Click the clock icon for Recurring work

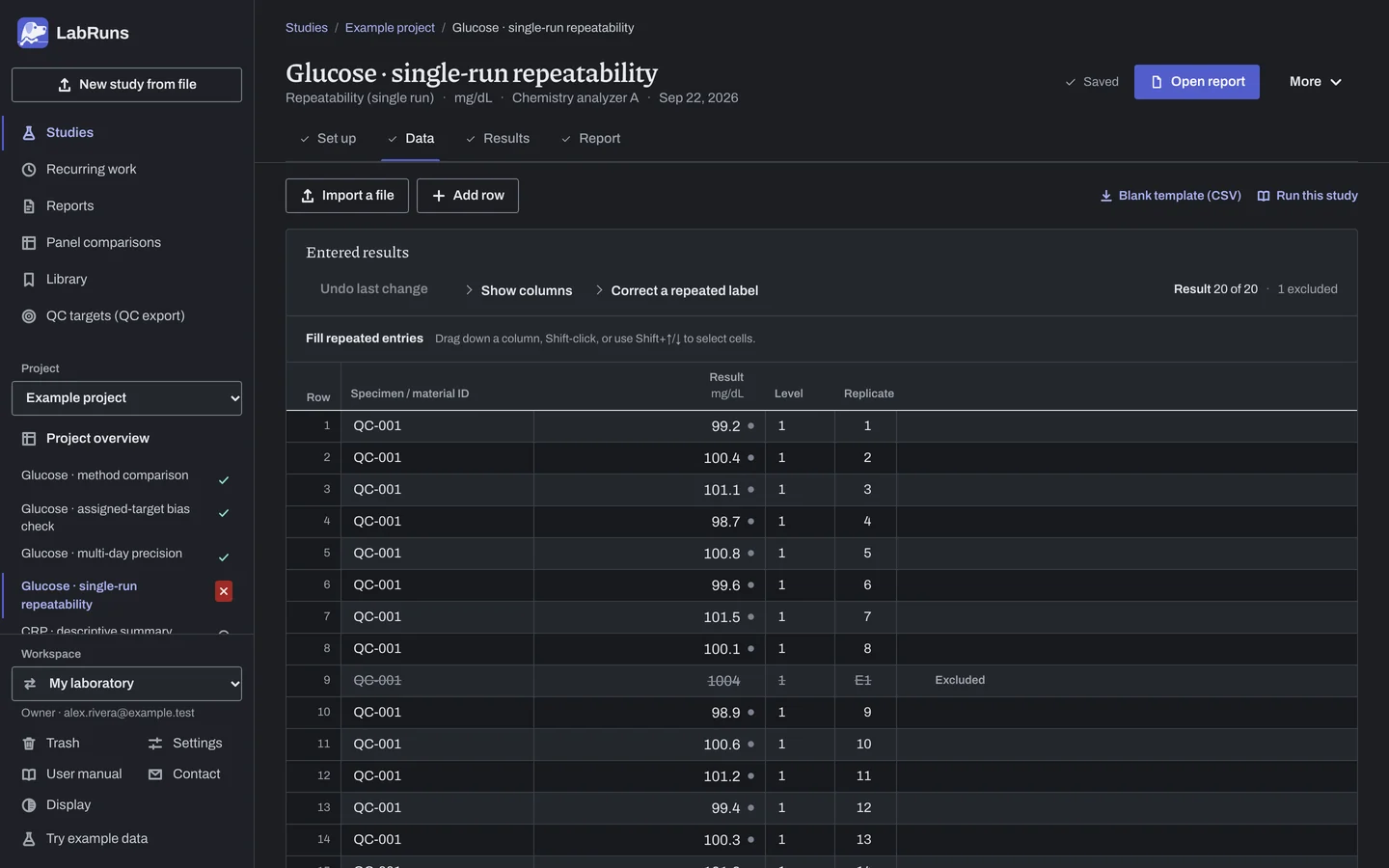click(x=29, y=170)
